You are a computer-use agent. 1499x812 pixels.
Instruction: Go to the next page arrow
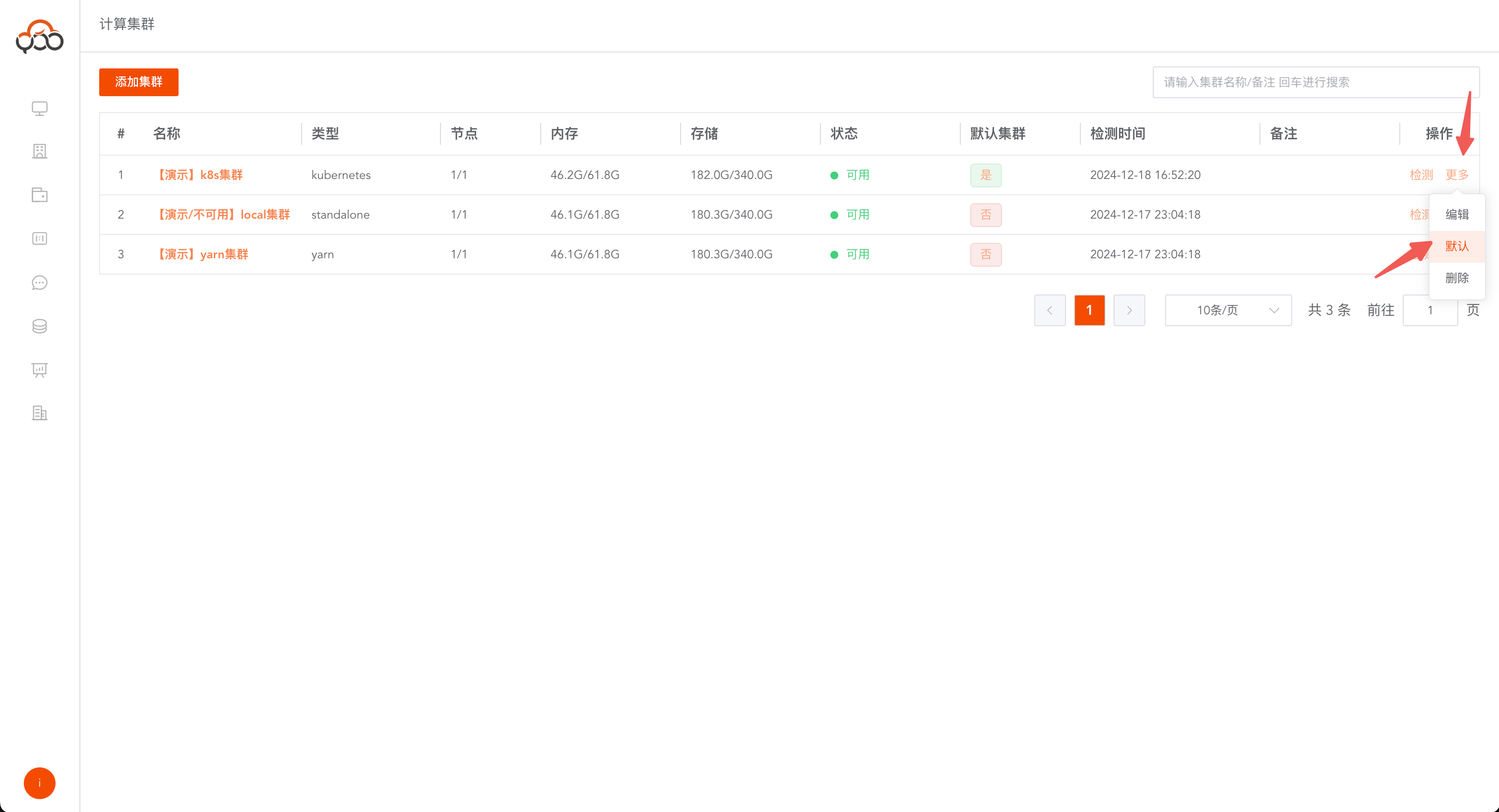(1129, 310)
